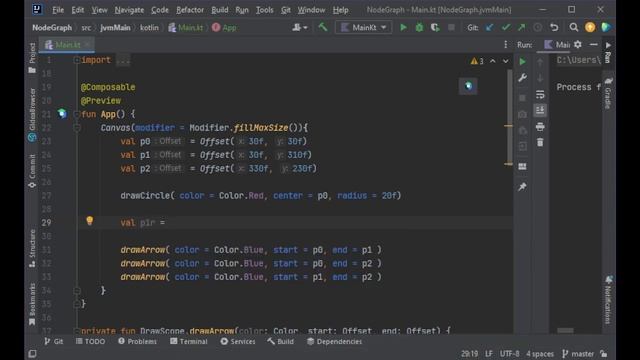640x360 pixels.
Task: Push commits using Git green arrow
Action: pyautogui.click(x=521, y=27)
